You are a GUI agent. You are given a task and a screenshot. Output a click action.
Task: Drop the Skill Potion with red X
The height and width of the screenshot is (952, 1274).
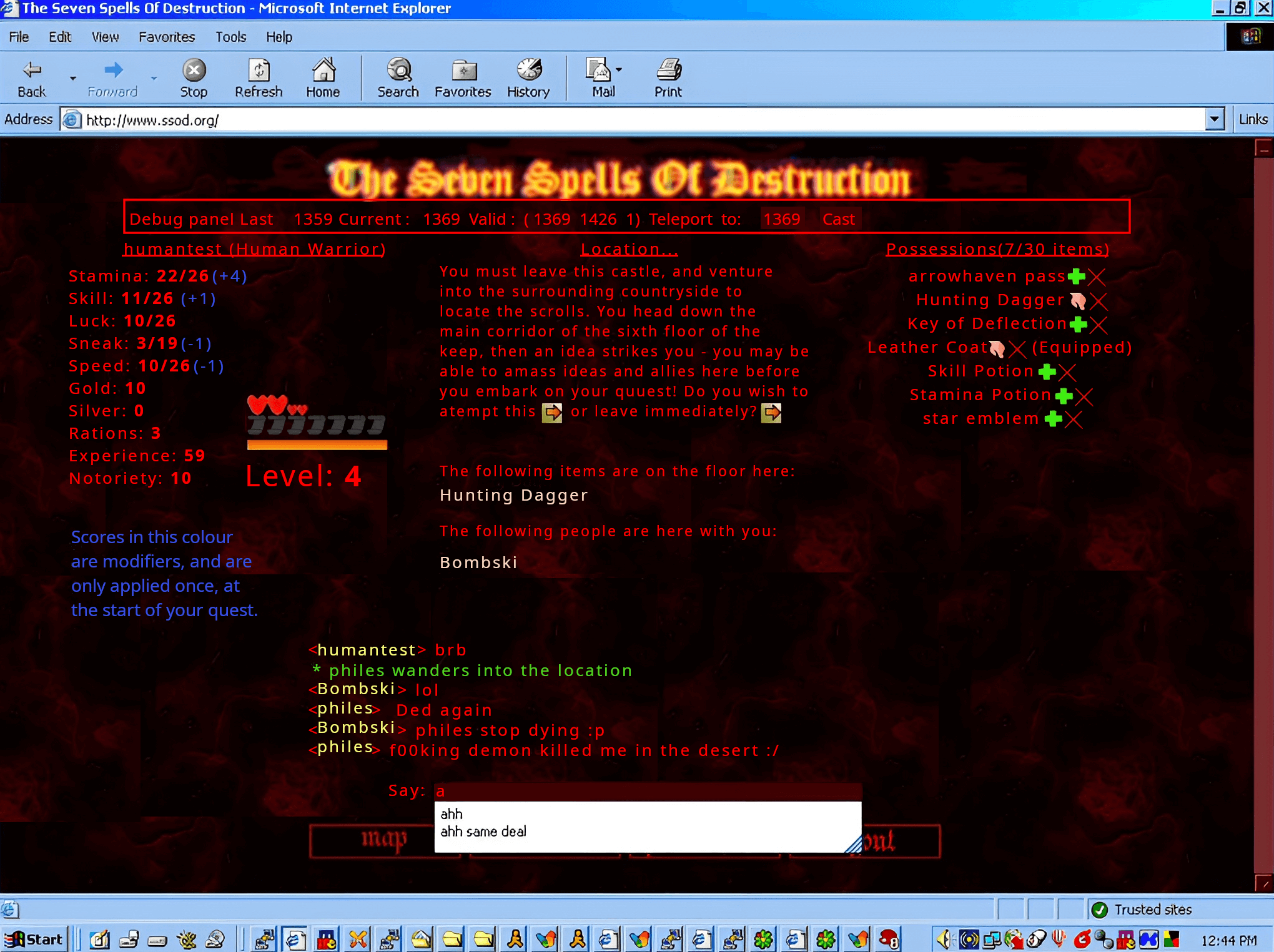(1067, 372)
